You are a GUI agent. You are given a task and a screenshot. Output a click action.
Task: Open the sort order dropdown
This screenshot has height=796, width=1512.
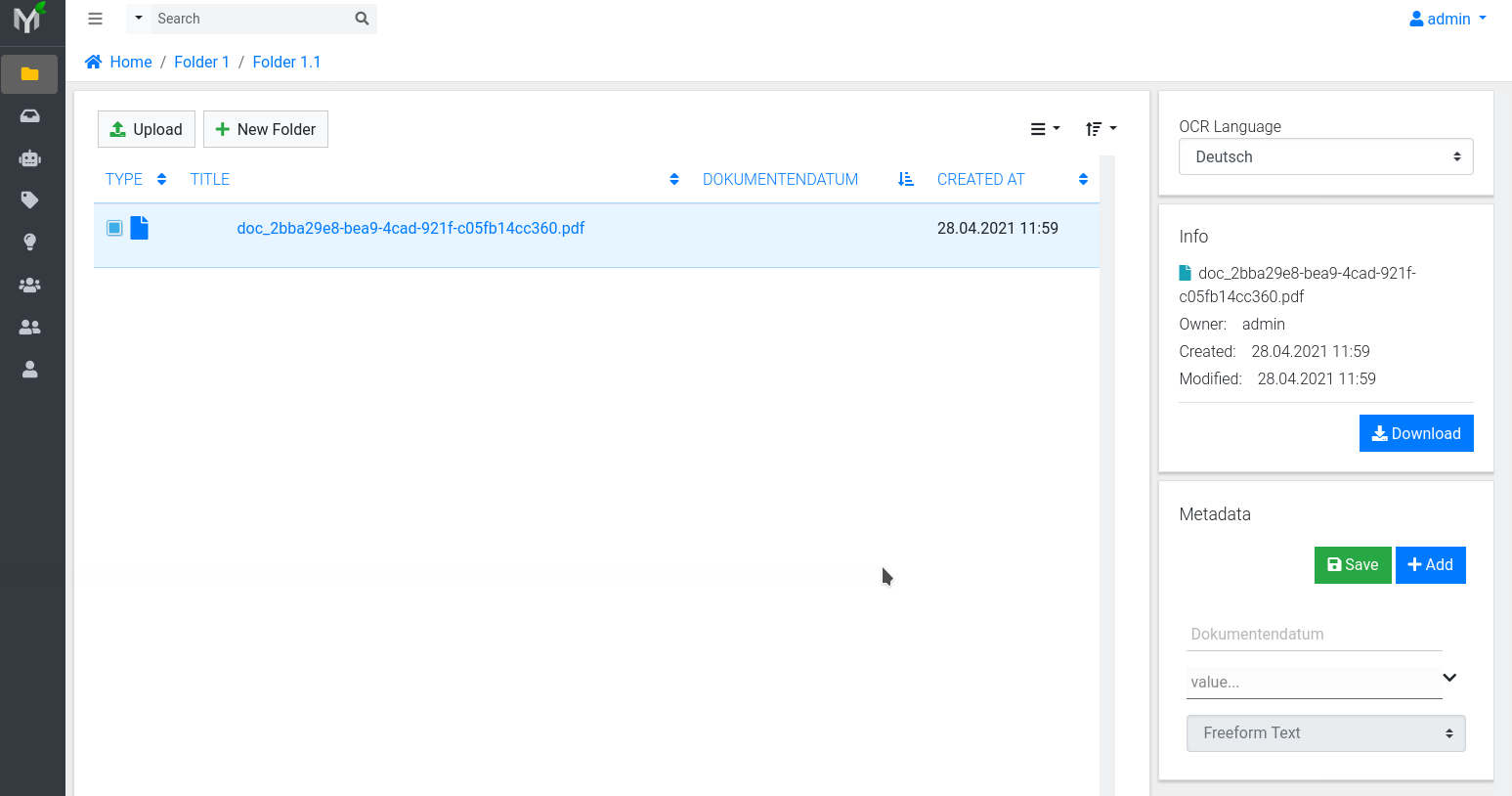point(1101,129)
